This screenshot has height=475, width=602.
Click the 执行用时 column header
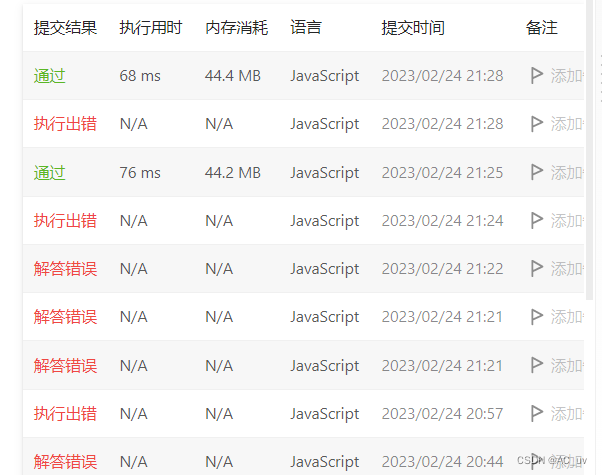pyautogui.click(x=151, y=28)
